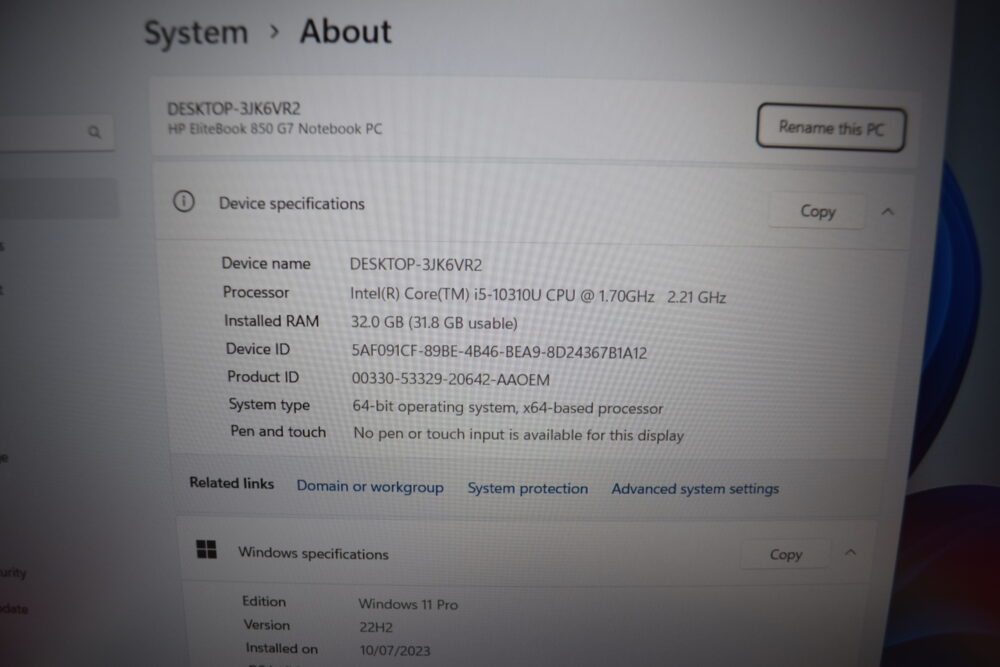Viewport: 1000px width, 667px height.
Task: Click the search magnifier icon in sidebar
Action: (94, 132)
